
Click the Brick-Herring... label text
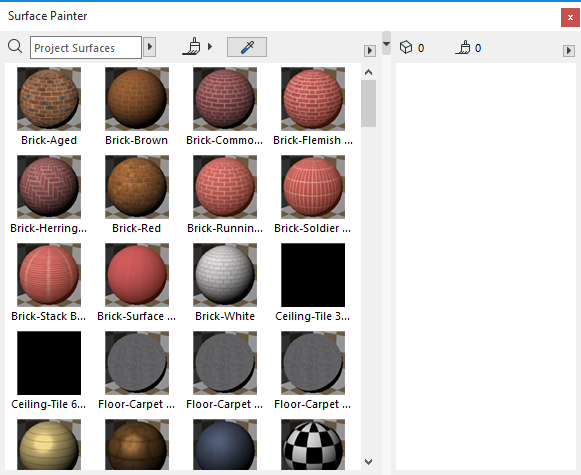[49, 228]
